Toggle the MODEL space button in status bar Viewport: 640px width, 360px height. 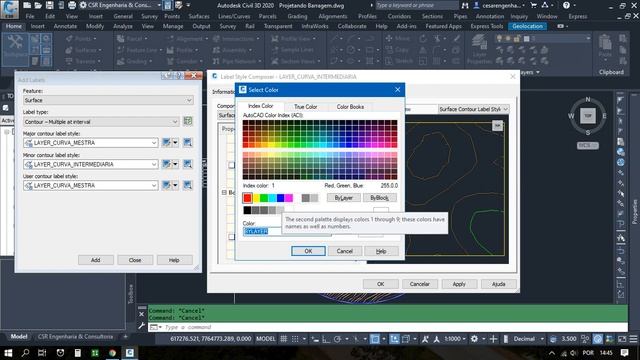tap(266, 339)
